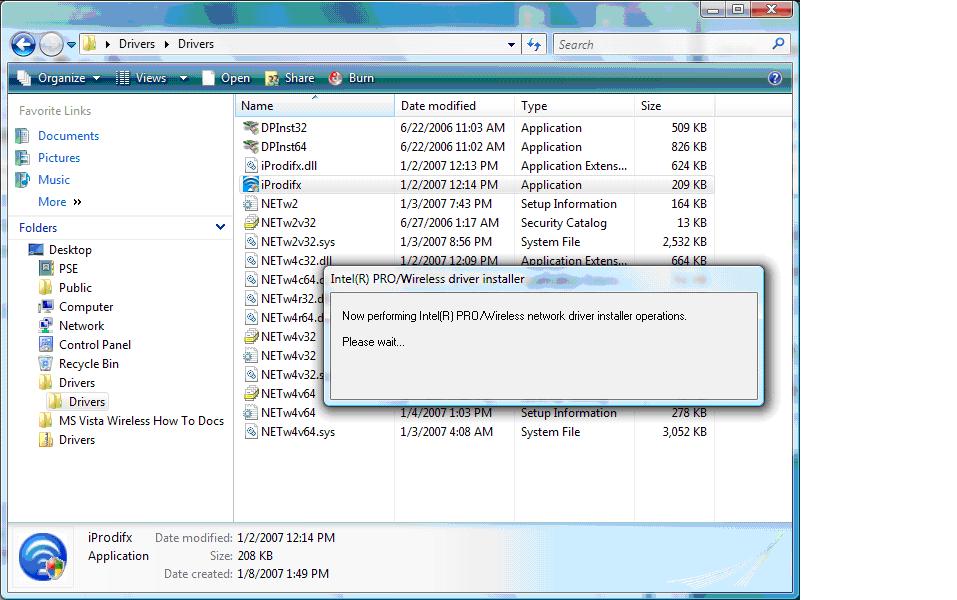
Task: Sort by the Type column header
Action: click(x=574, y=106)
